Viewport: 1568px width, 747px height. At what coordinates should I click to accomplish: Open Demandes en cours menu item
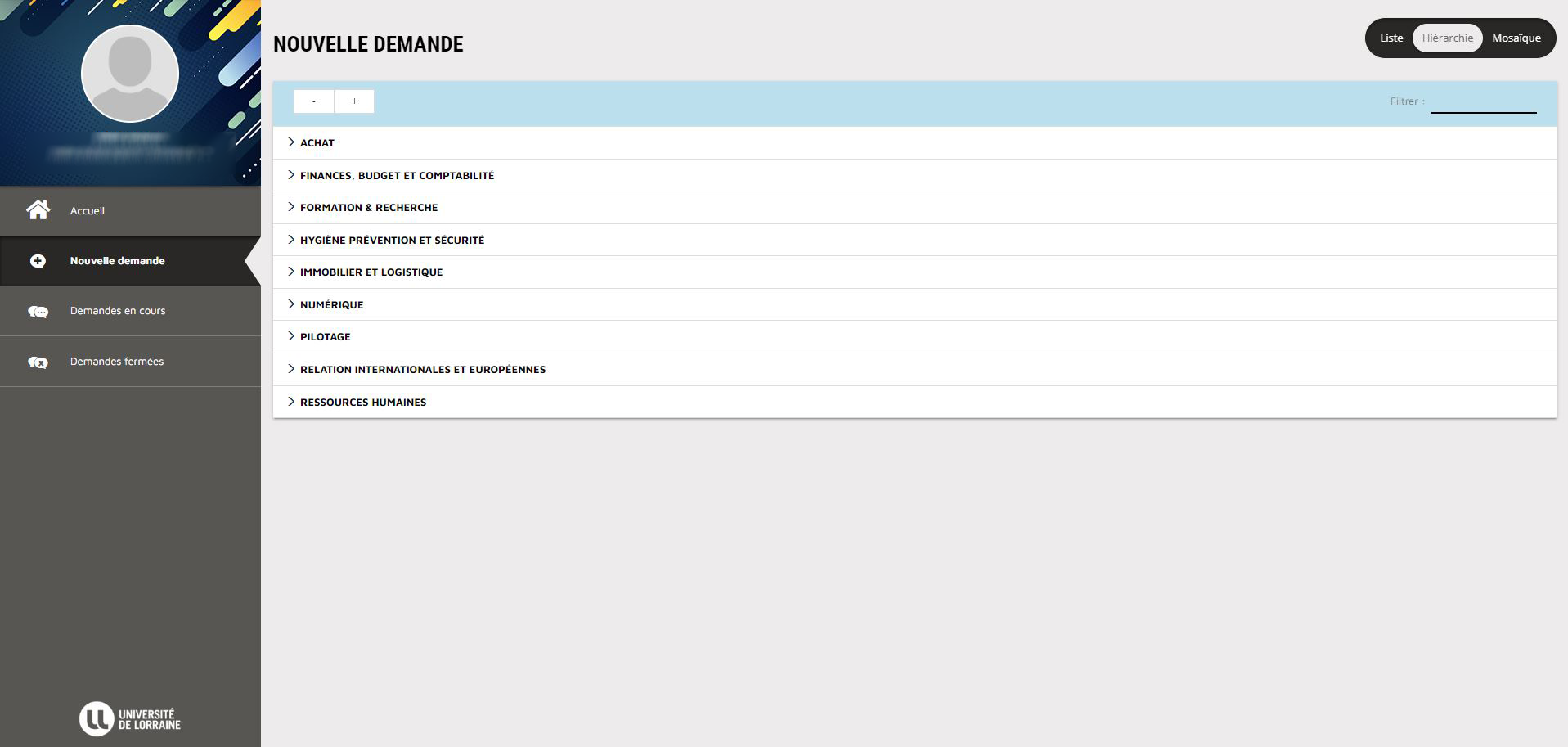click(x=118, y=311)
